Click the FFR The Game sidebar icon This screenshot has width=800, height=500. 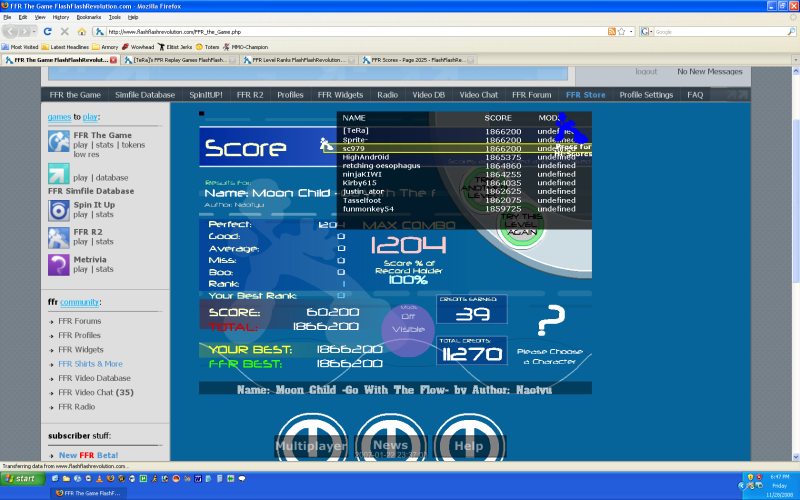pyautogui.click(x=59, y=144)
